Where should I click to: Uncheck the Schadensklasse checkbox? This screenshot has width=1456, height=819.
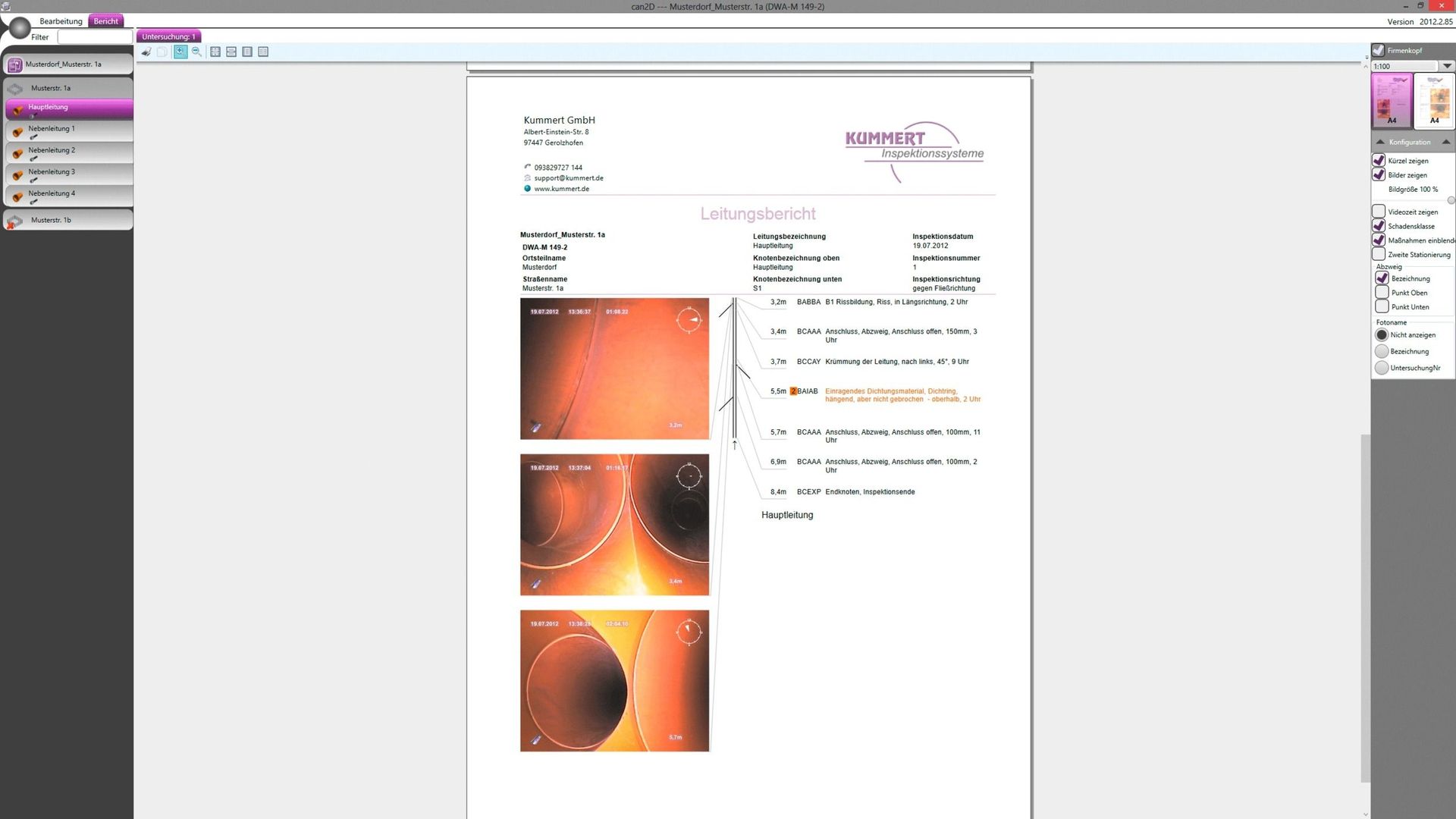1379,226
